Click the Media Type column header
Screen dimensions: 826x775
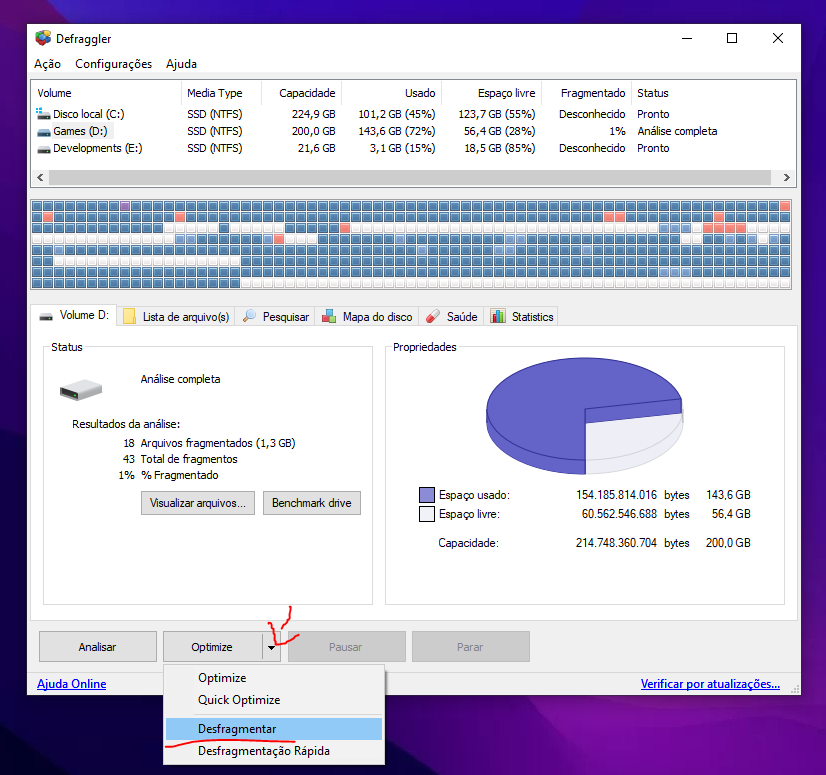pyautogui.click(x=221, y=93)
